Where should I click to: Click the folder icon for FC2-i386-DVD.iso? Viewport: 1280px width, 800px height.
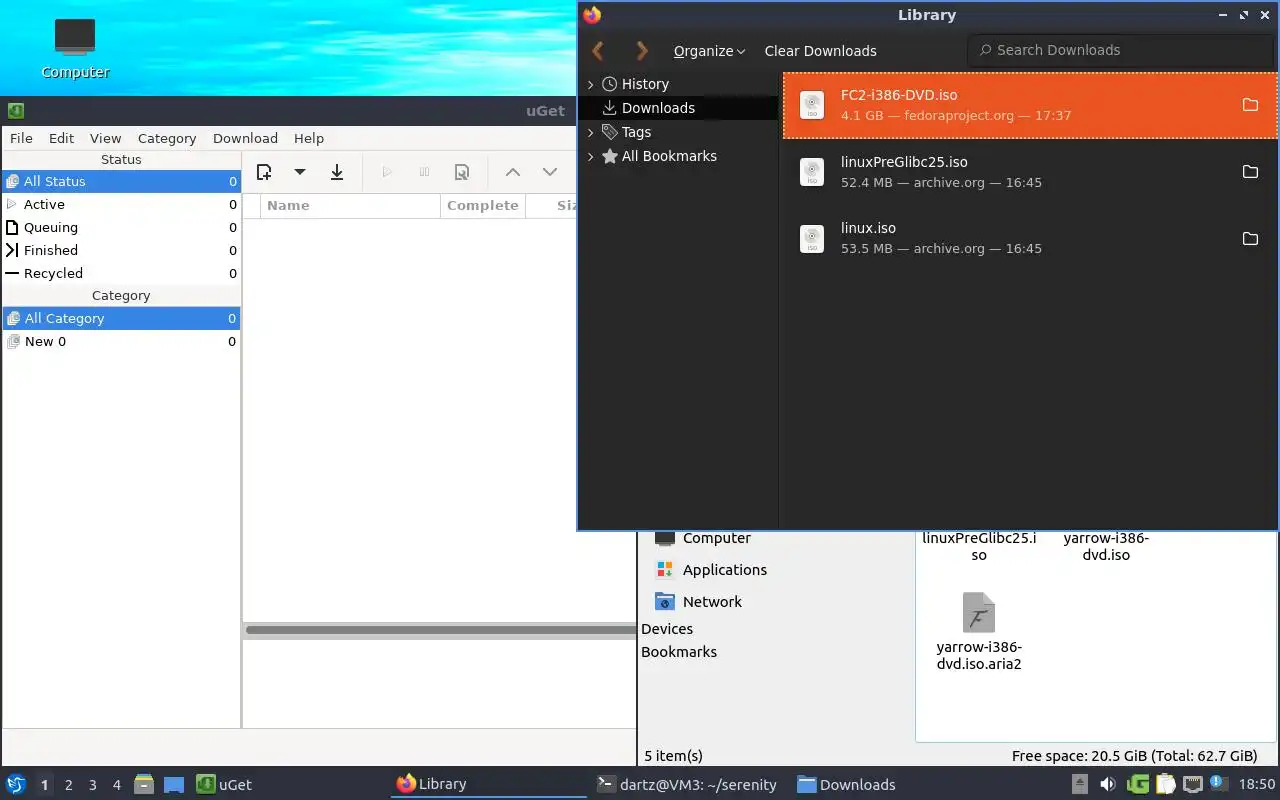pos(1250,105)
